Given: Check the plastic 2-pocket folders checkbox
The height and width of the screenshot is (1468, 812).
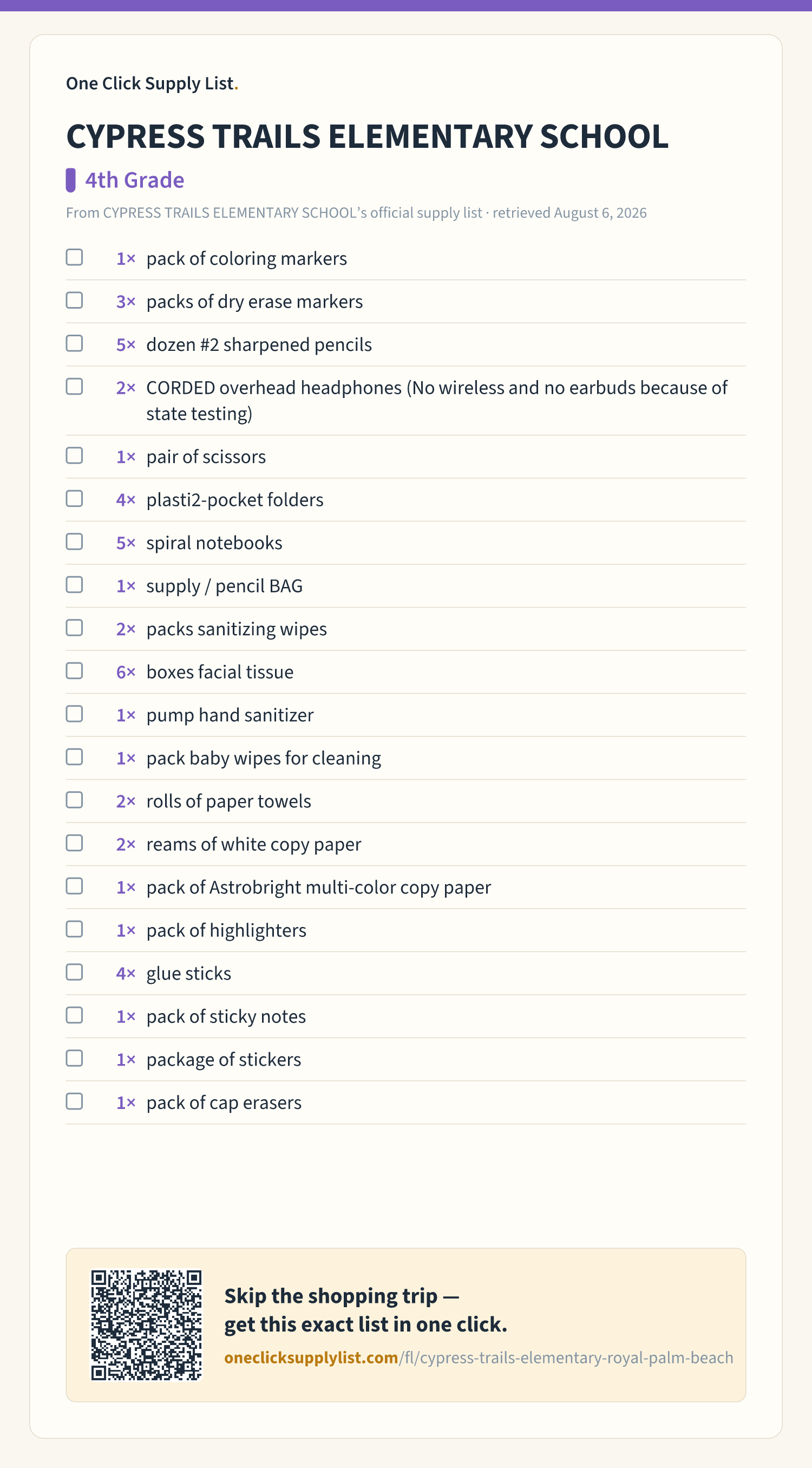Looking at the screenshot, I should [74, 499].
